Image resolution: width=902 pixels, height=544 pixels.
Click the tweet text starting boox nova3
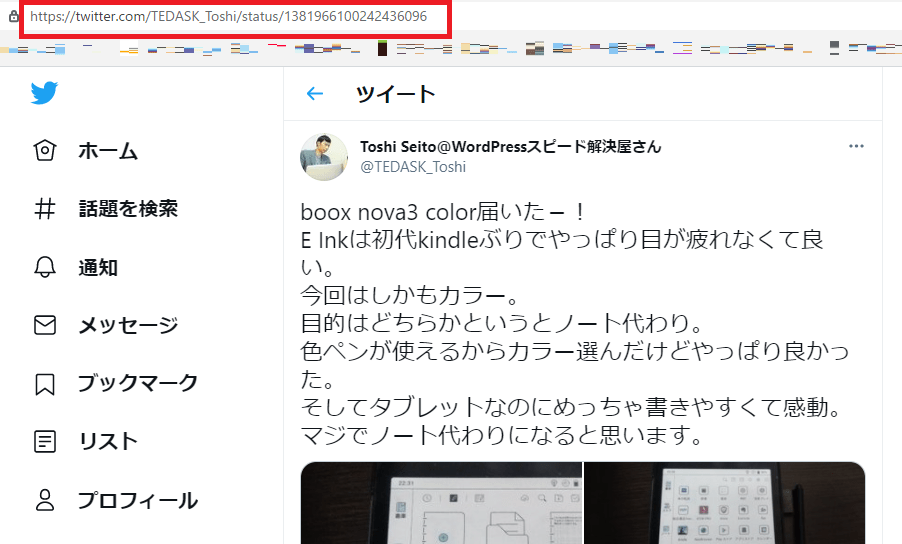coord(575,324)
